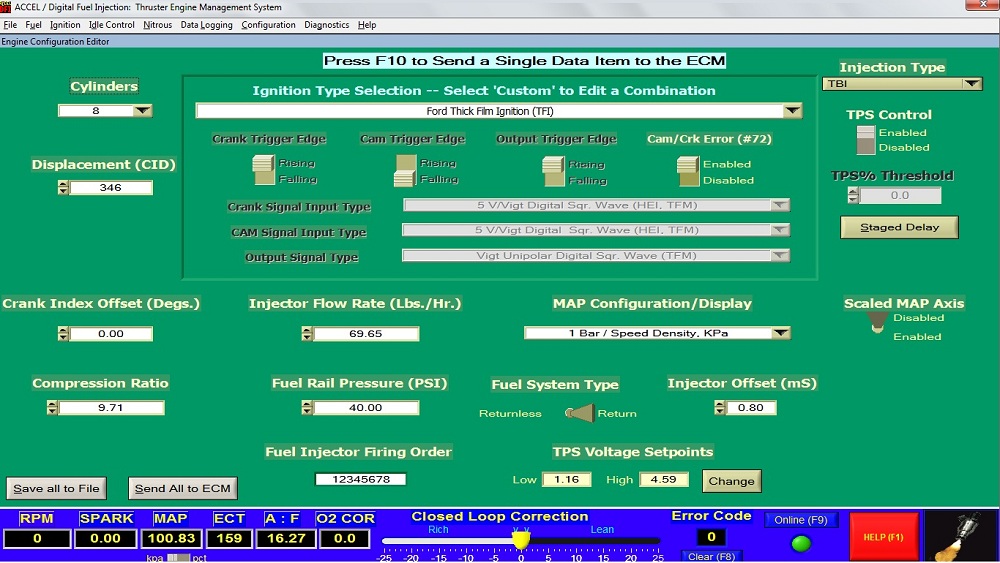
Task: Click the Injector Flow Rate field 69.65
Action: (366, 333)
